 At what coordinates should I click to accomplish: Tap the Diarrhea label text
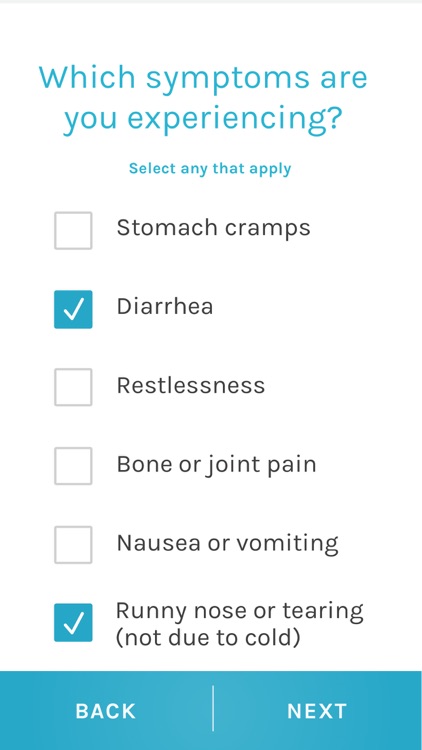(x=165, y=306)
